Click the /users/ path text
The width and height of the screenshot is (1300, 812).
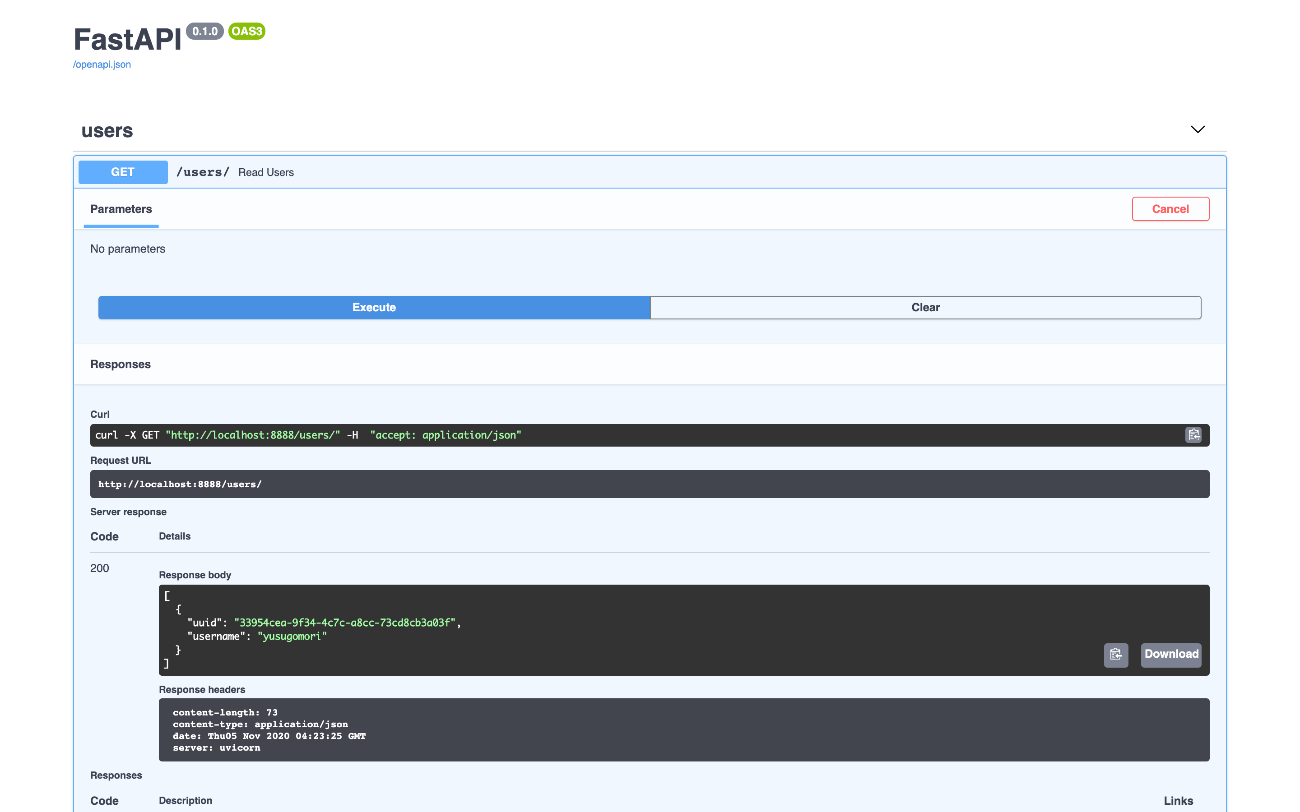point(203,172)
